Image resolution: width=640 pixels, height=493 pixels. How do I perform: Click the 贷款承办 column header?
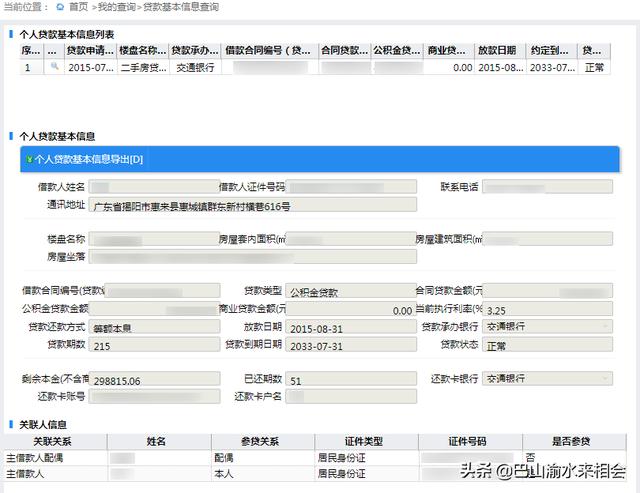click(x=195, y=51)
